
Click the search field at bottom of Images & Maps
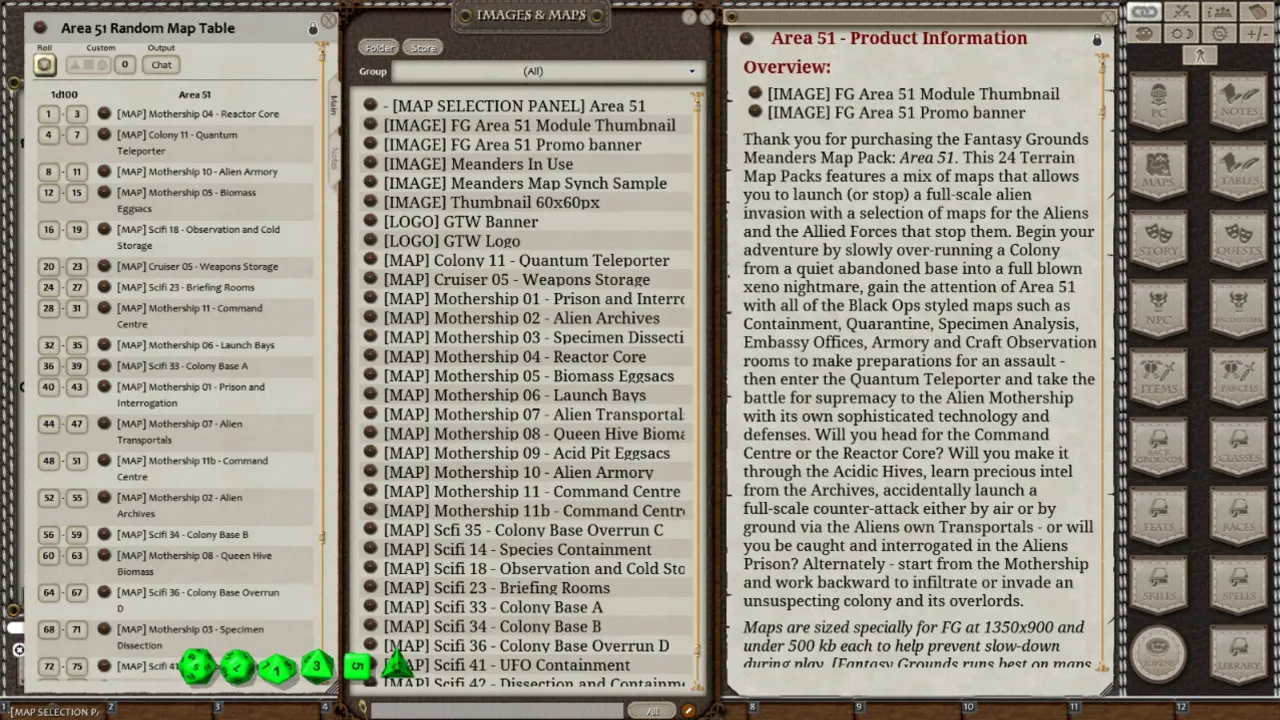(x=498, y=711)
